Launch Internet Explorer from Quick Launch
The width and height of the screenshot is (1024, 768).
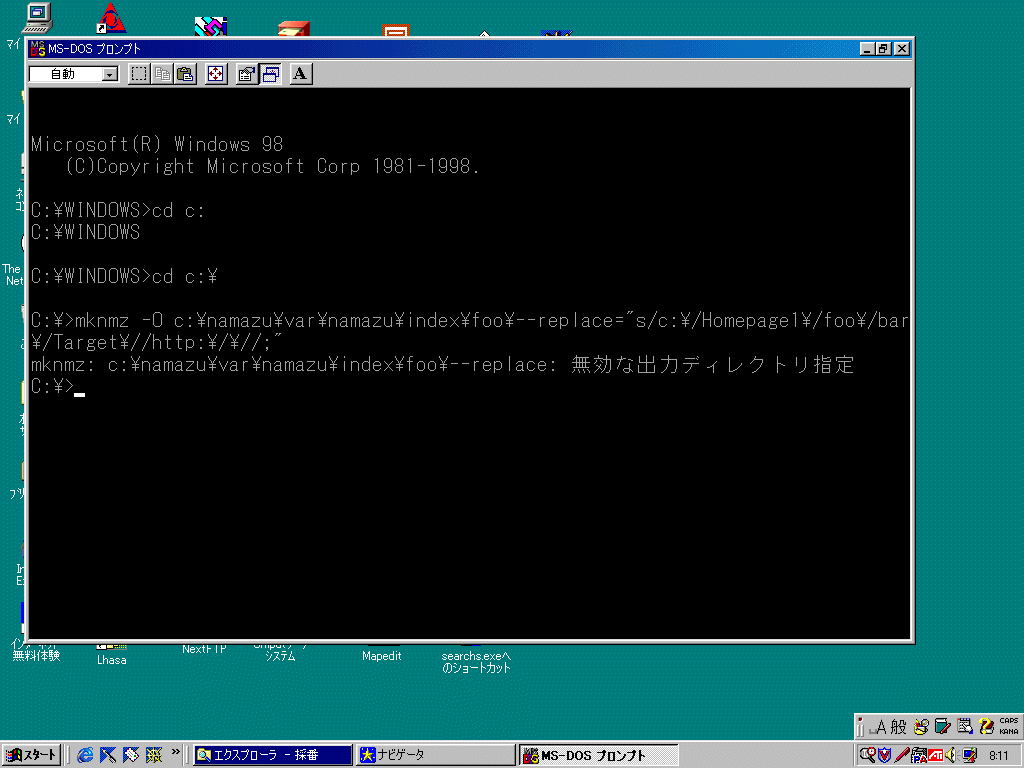tap(85, 755)
